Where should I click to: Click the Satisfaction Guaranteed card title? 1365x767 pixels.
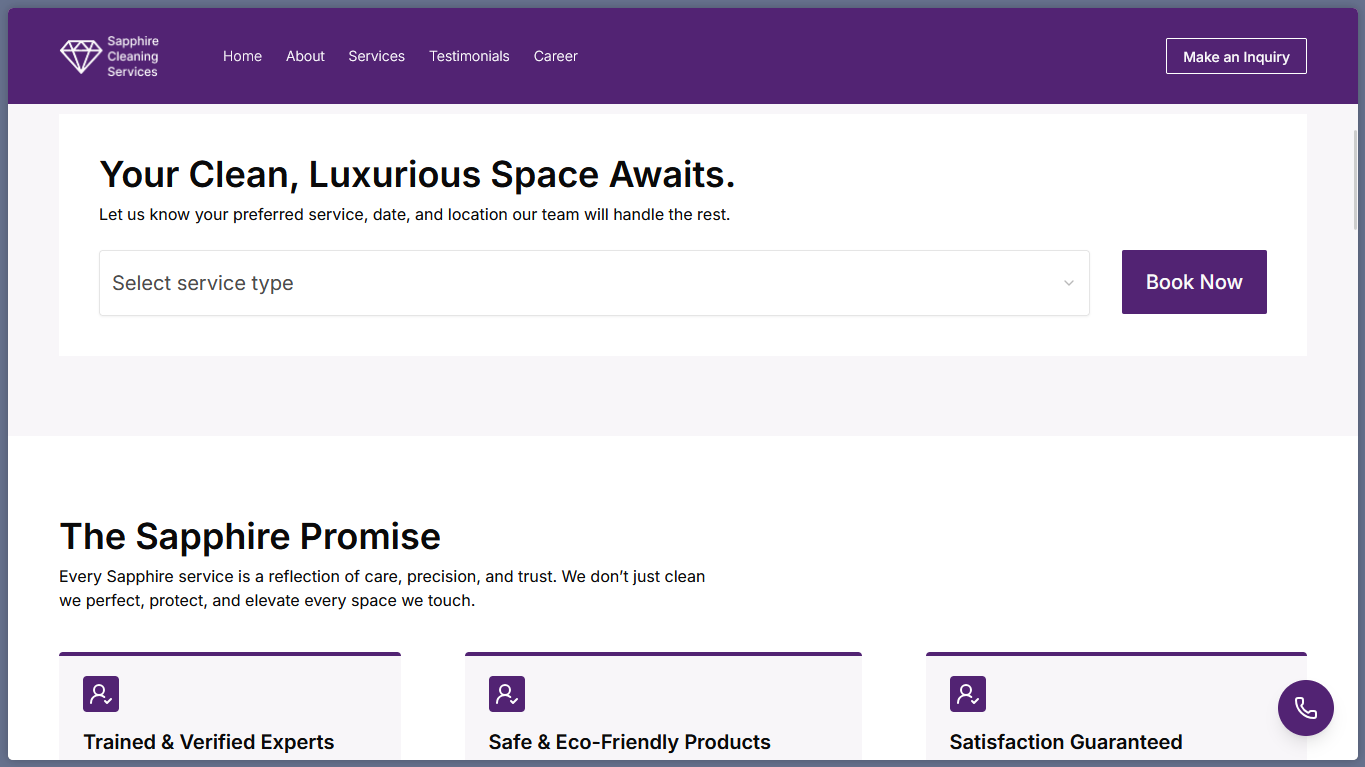point(1065,742)
